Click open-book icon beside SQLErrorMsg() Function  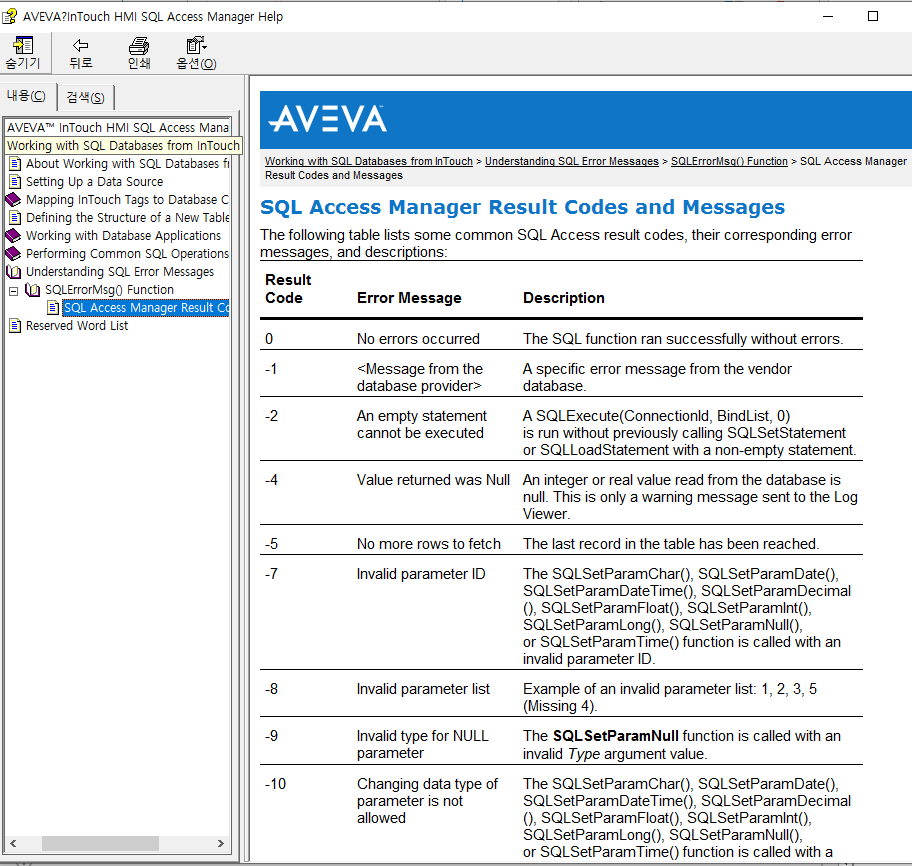click(33, 290)
